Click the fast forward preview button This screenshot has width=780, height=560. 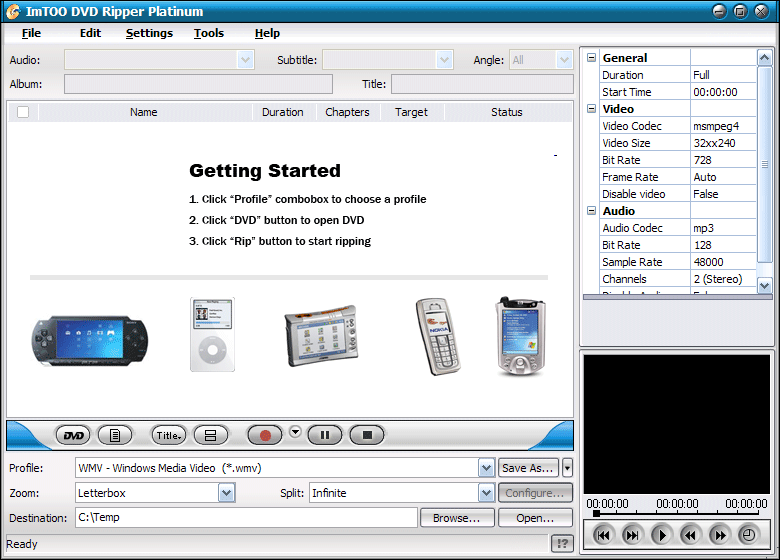719,535
